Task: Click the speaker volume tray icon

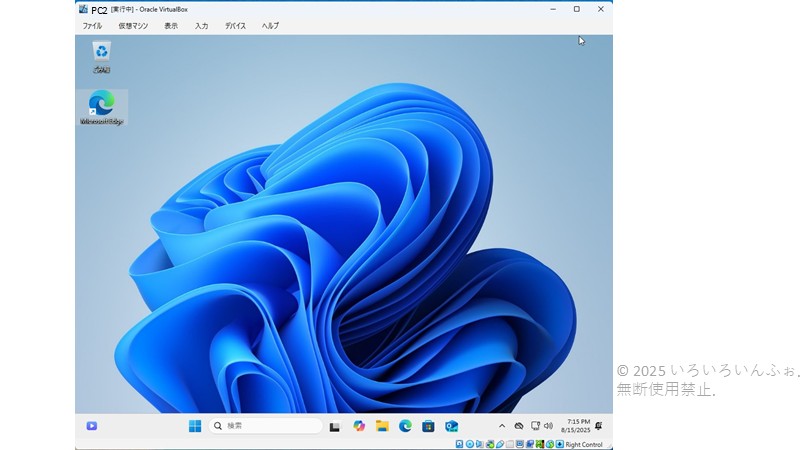Action: point(548,426)
